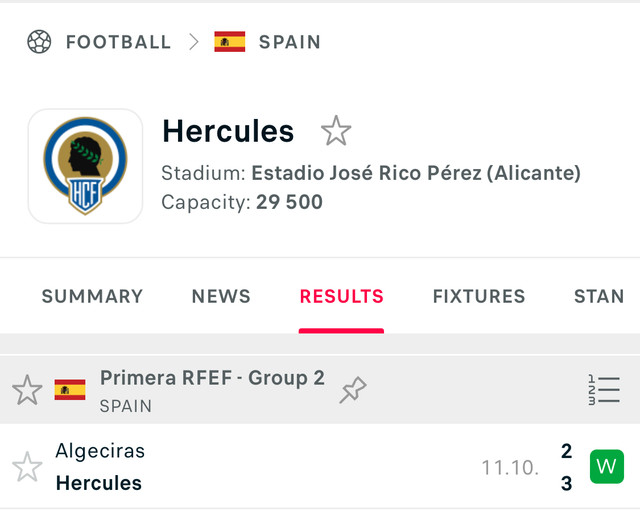Viewport: 640px width, 519px height.
Task: Open the partially visible STAN tab
Action: tap(598, 296)
